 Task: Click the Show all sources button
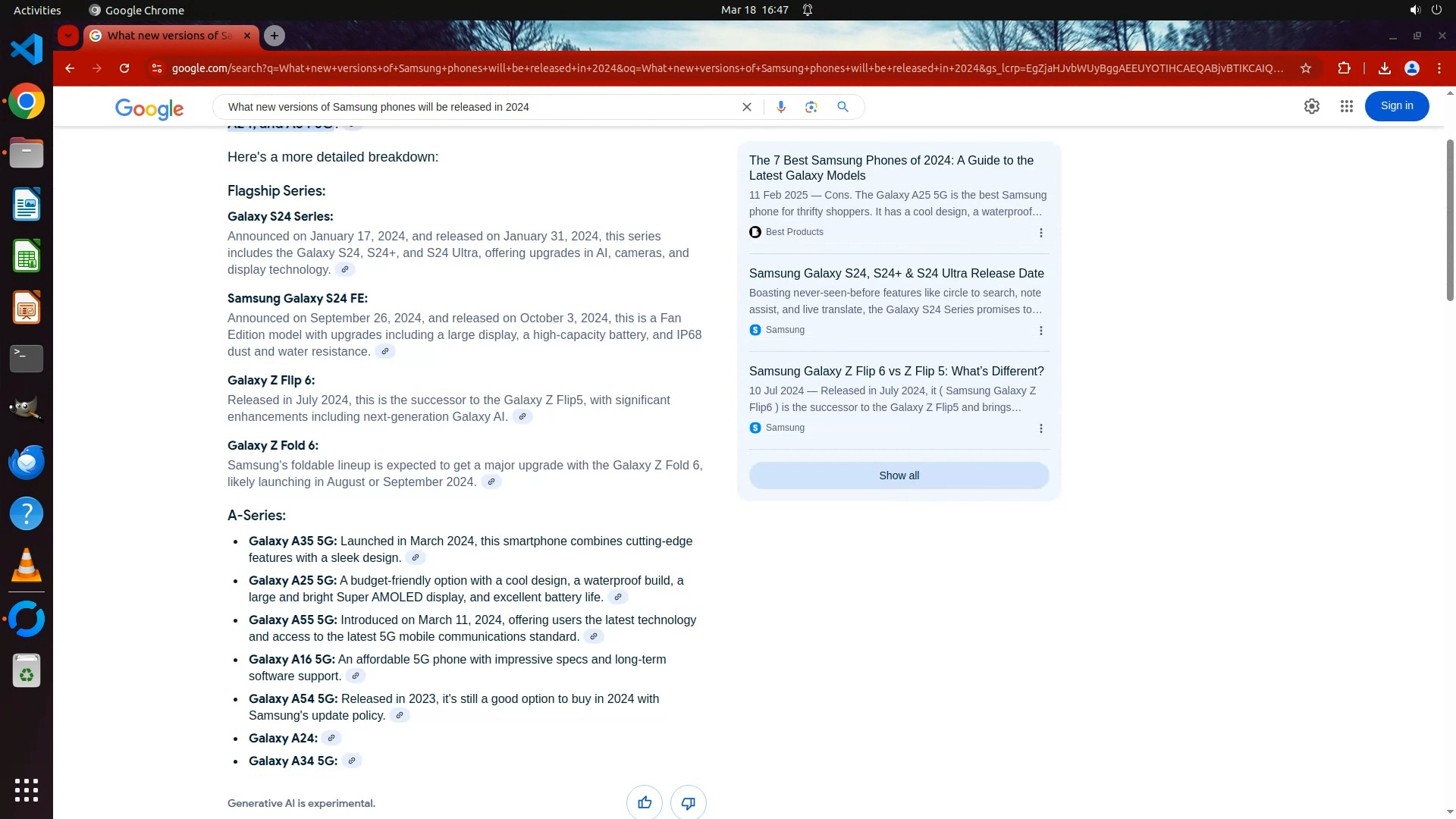[899, 475]
